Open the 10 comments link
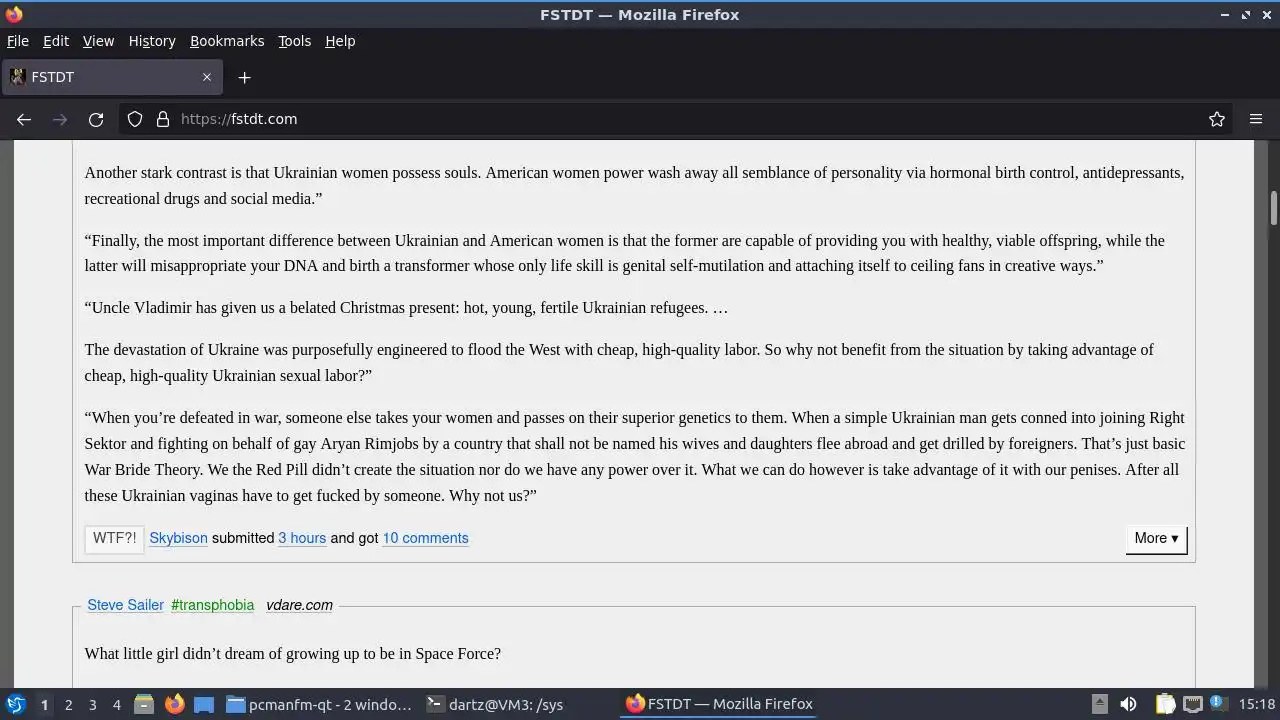The image size is (1280, 720). [425, 538]
